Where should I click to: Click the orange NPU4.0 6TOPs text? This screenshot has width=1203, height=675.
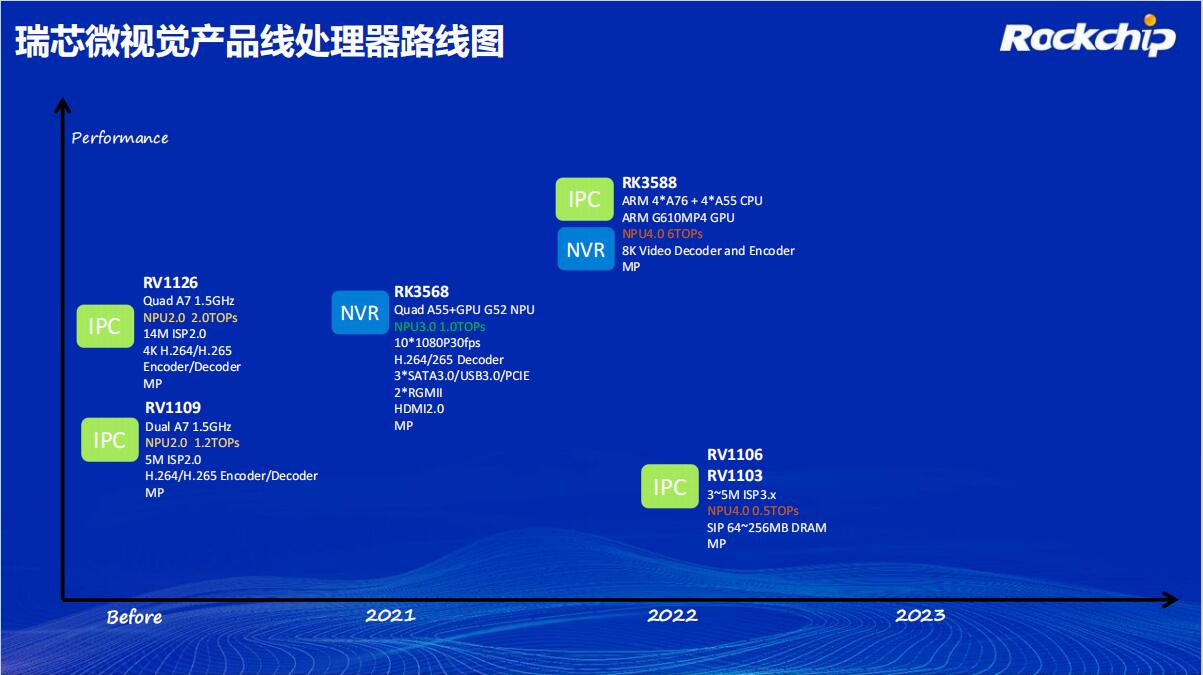pyautogui.click(x=662, y=234)
